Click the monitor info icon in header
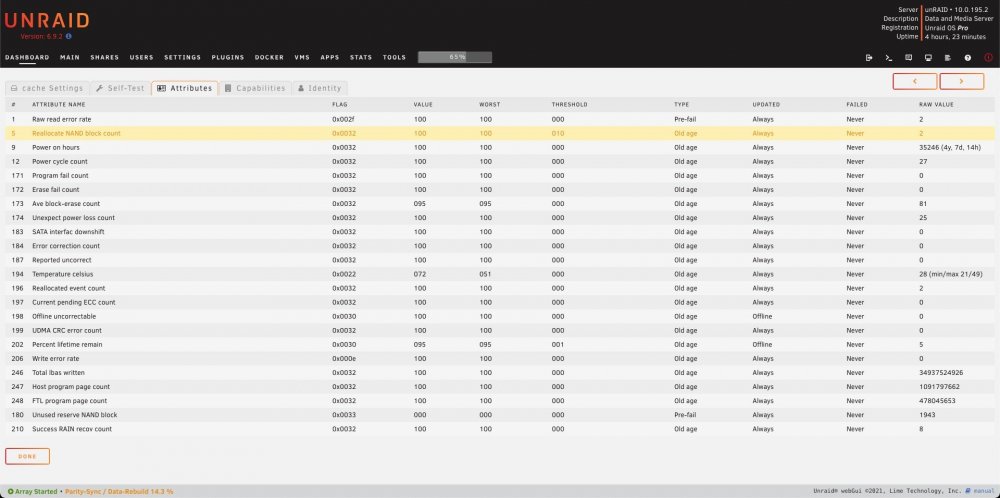This screenshot has width=1000, height=498. coord(928,57)
